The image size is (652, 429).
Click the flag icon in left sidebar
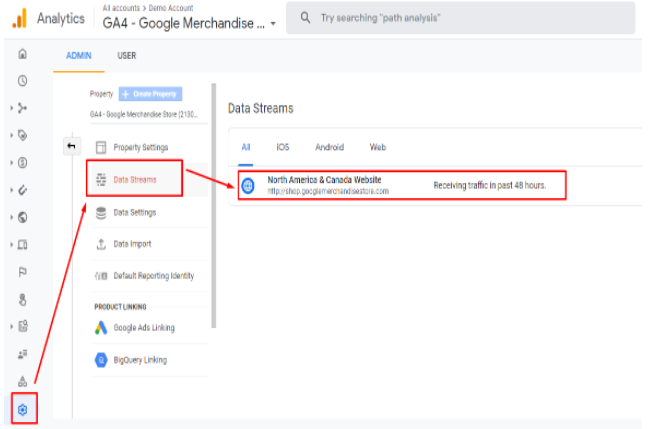[x=22, y=271]
